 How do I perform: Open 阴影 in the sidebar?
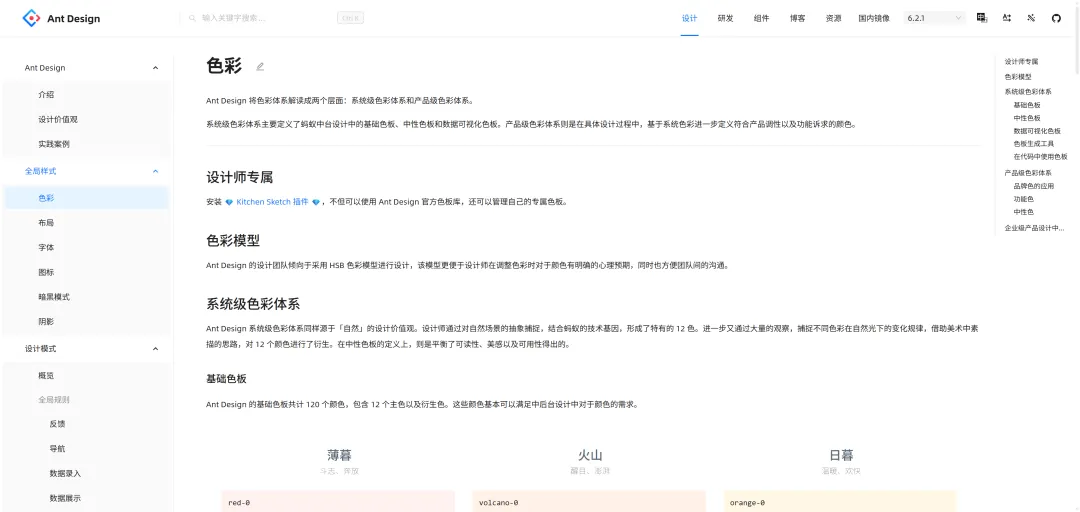(86, 322)
